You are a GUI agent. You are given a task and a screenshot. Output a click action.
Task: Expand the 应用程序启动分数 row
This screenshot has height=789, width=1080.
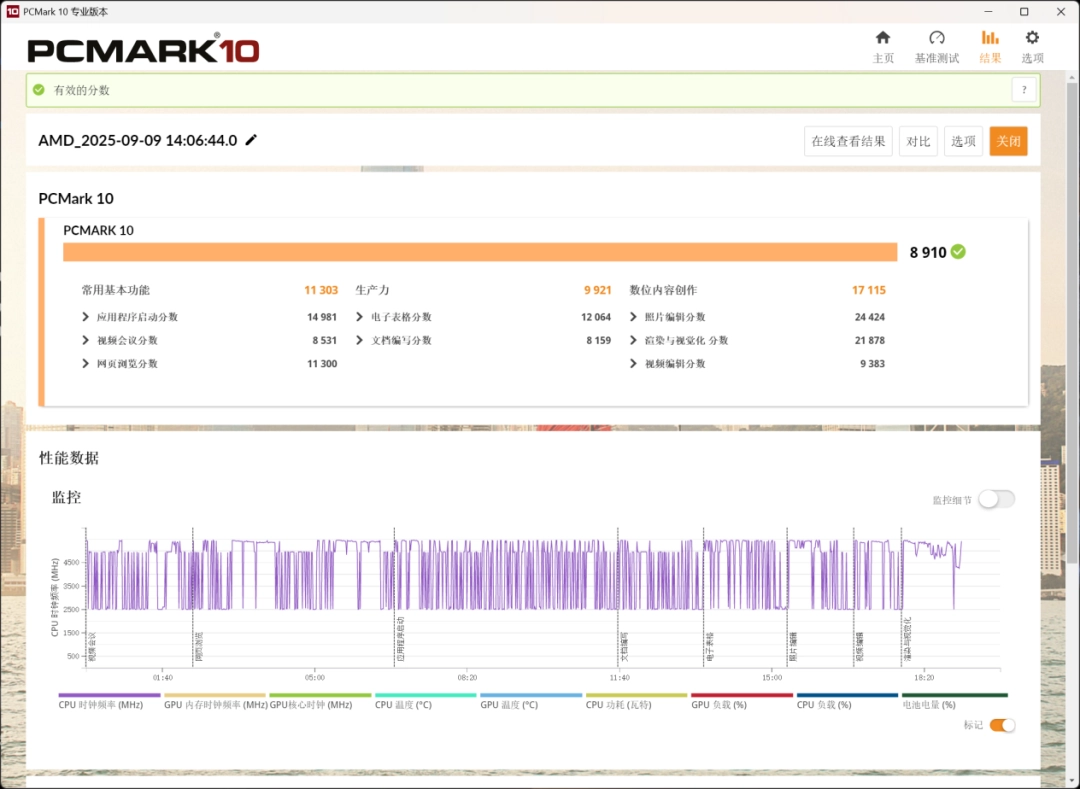[86, 317]
